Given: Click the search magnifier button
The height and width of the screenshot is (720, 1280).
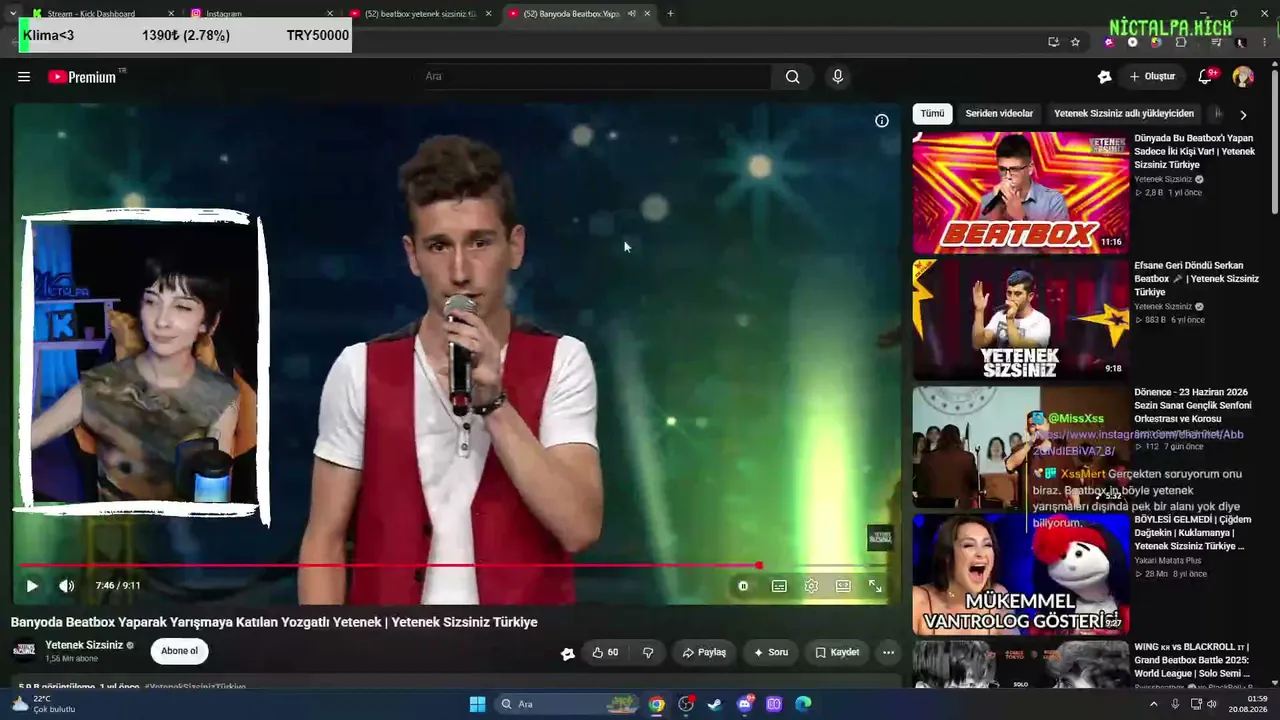Looking at the screenshot, I should click(x=792, y=77).
